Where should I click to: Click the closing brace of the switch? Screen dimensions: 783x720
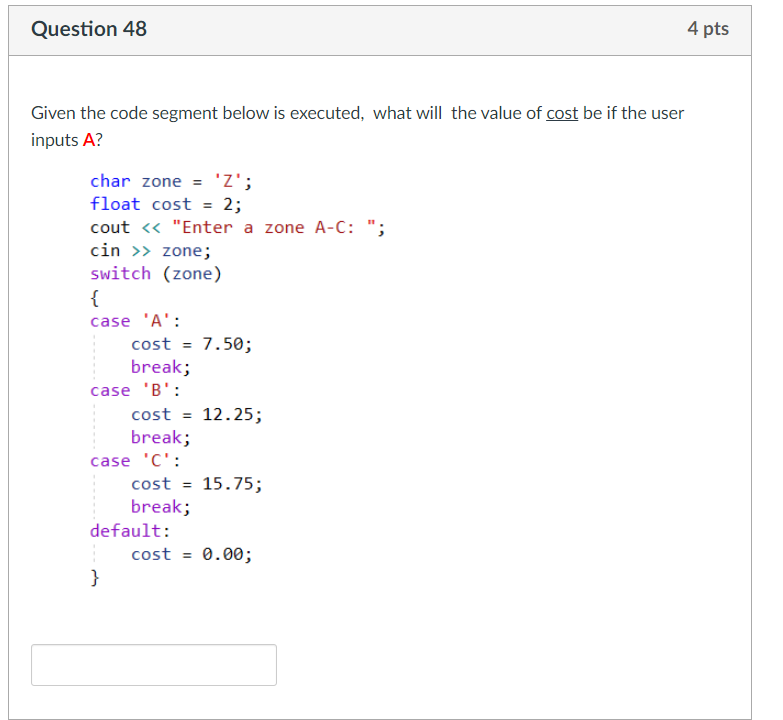[x=94, y=577]
